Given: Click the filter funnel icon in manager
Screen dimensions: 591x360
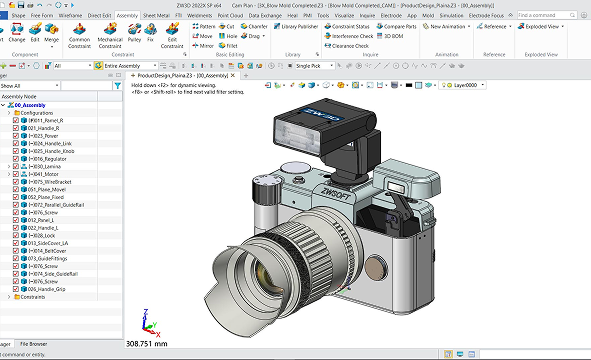Looking at the screenshot, I should click(118, 86).
